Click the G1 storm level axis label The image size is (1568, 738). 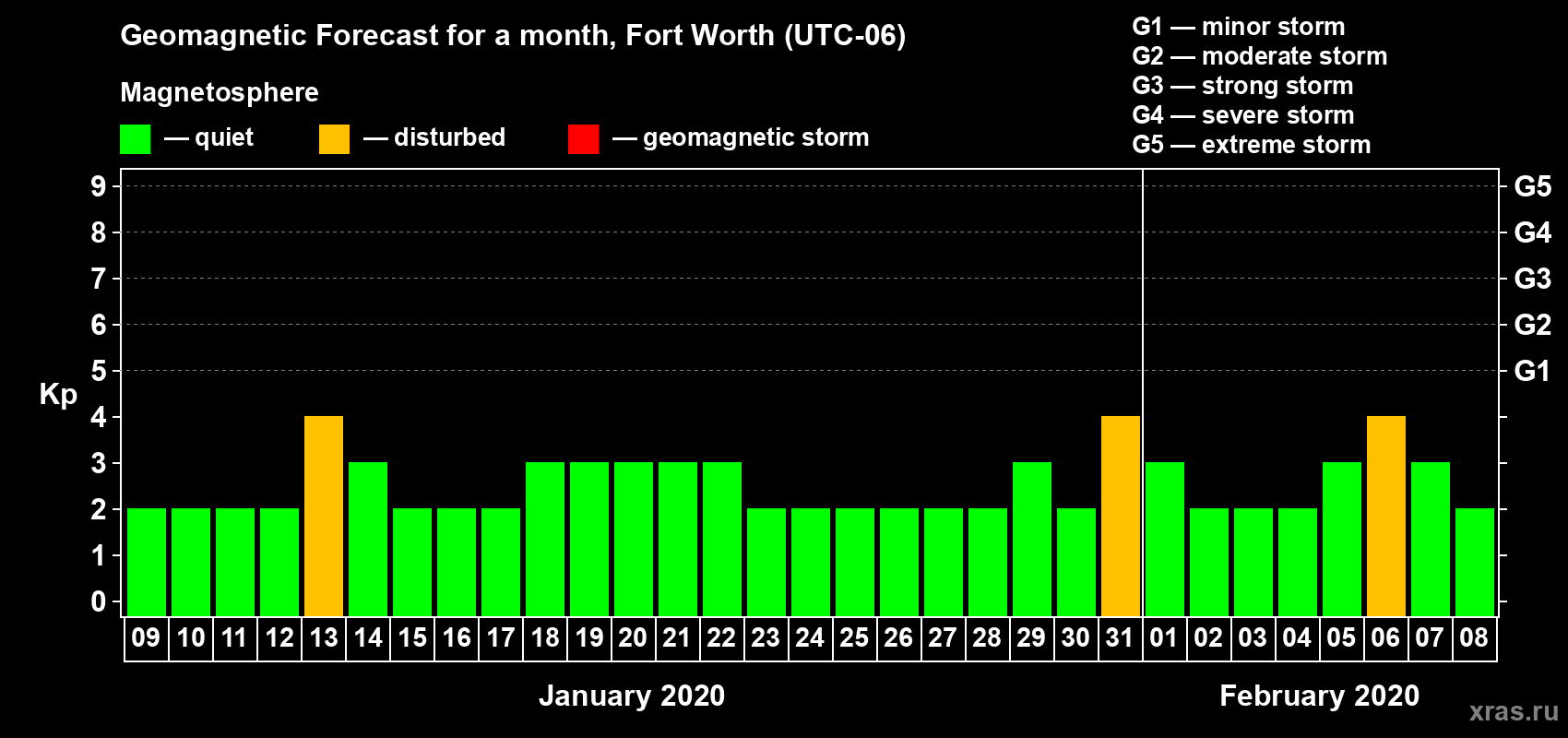coord(1532,371)
